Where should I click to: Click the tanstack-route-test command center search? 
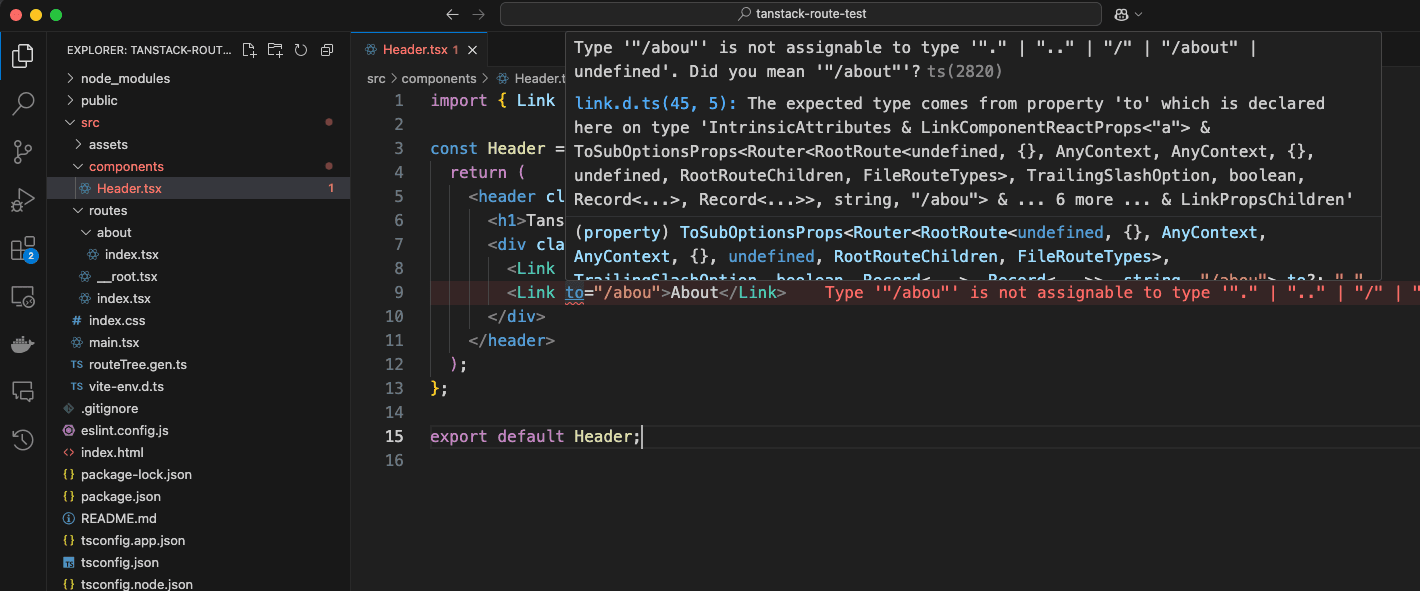tap(800, 14)
